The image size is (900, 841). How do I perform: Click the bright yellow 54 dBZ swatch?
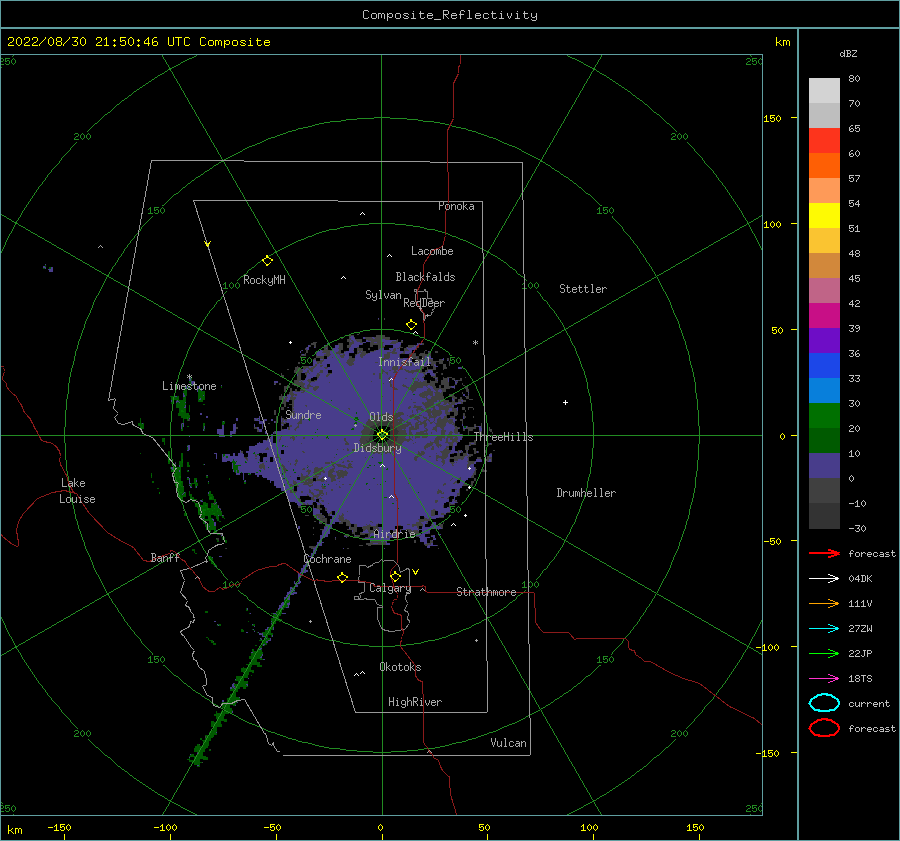point(824,215)
